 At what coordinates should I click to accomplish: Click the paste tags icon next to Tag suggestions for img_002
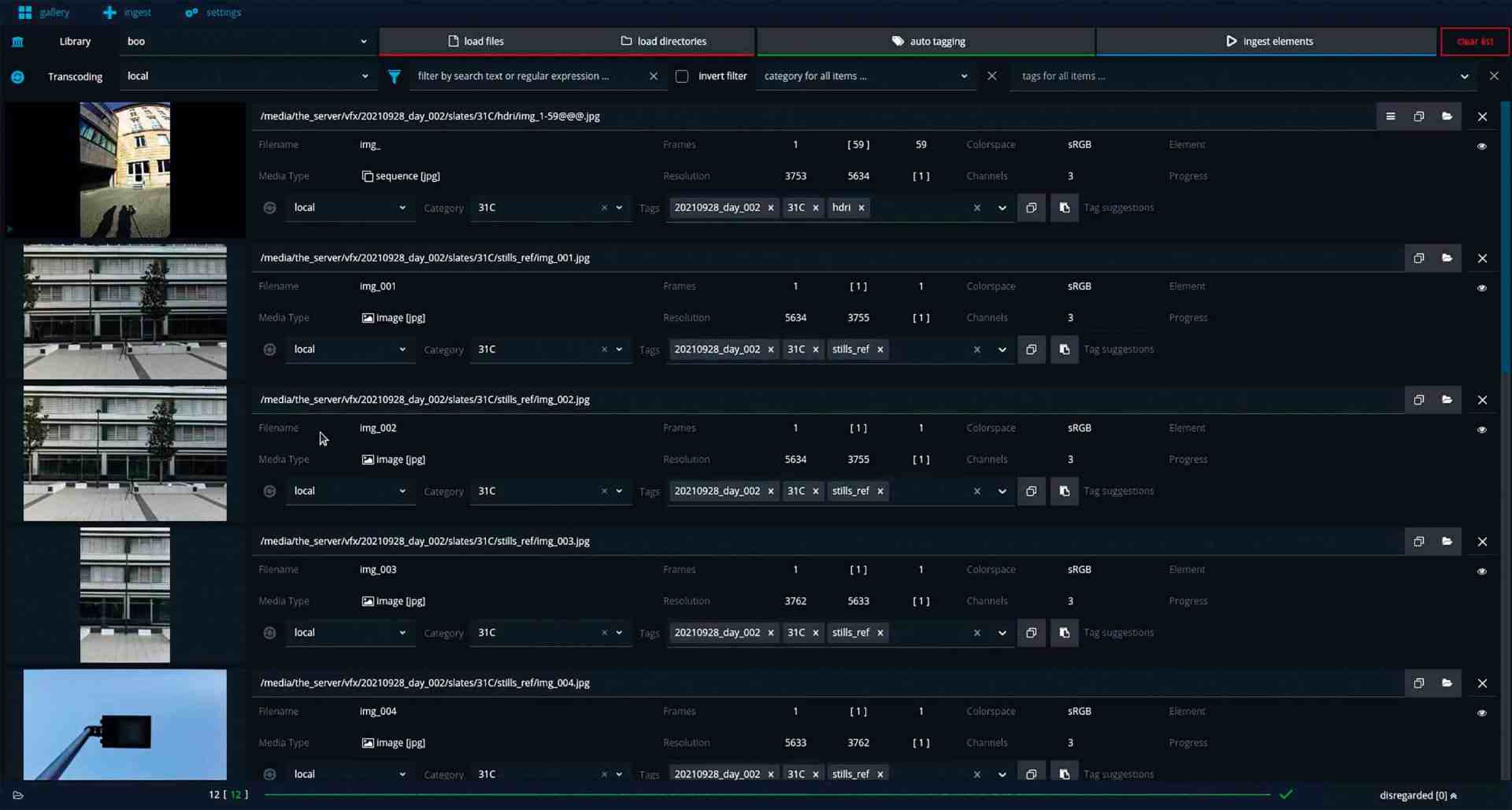(x=1064, y=490)
